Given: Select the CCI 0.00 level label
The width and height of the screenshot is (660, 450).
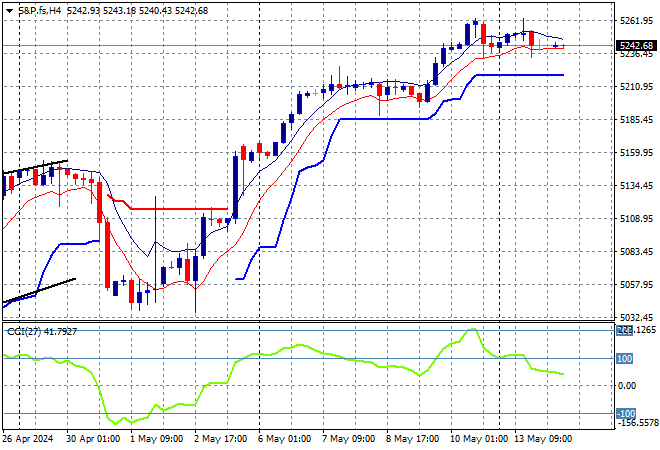Looking at the screenshot, I should 627,386.
